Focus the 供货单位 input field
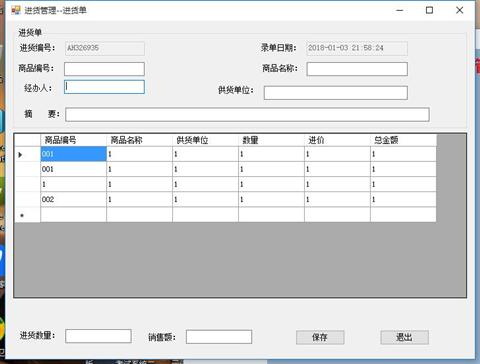The image size is (480, 364). click(x=336, y=93)
